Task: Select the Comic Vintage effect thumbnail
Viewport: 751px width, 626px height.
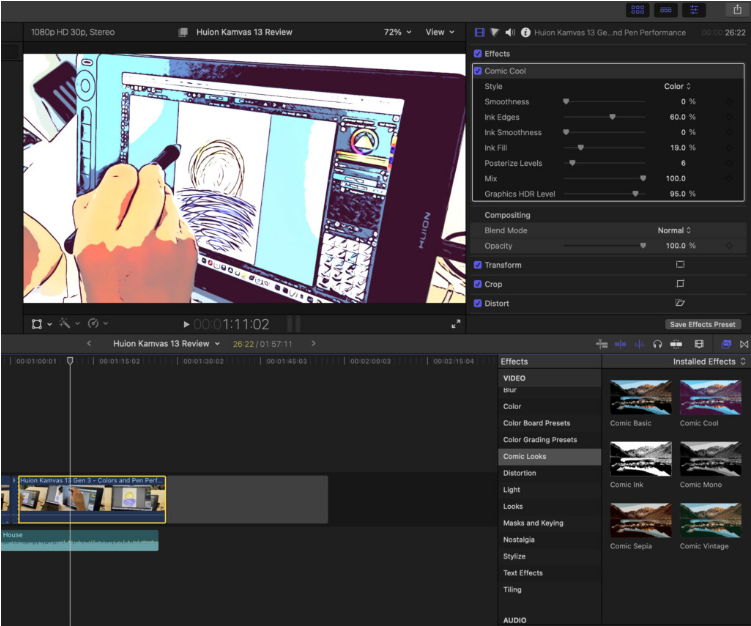Action: (x=710, y=520)
